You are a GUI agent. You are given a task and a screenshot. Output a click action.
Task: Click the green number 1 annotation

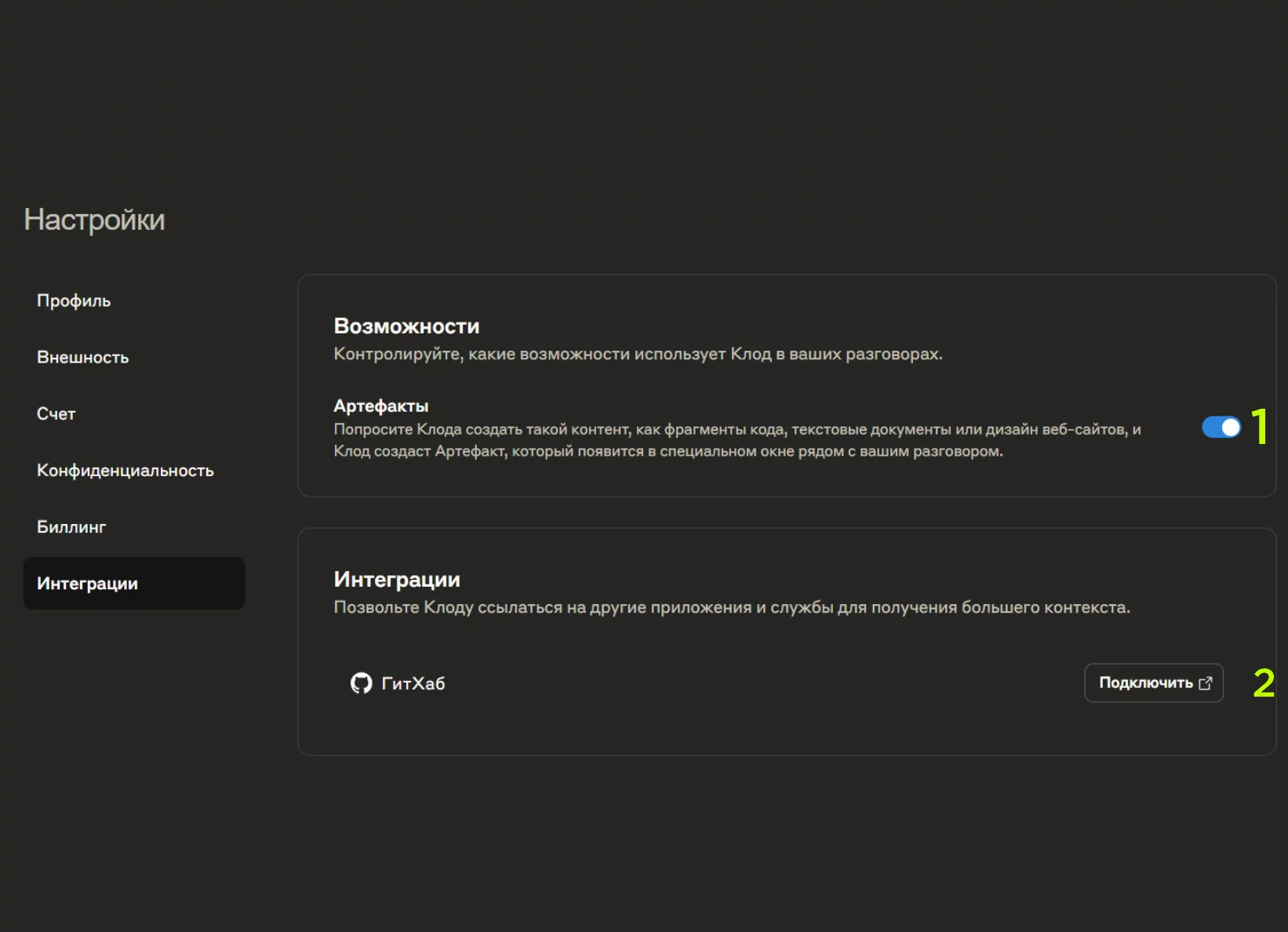point(1260,428)
